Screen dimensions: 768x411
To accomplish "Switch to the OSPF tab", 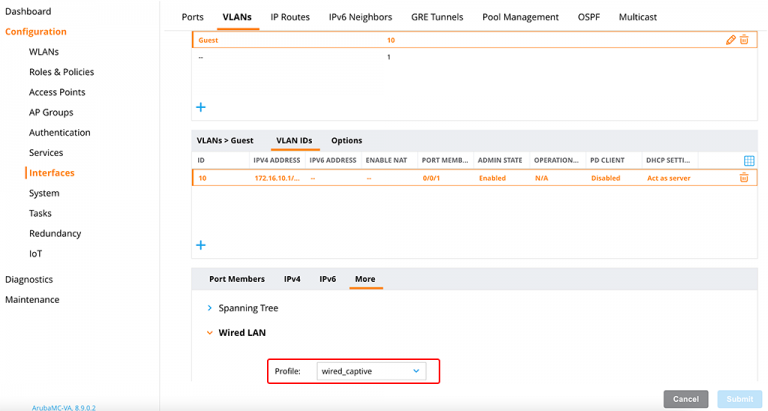I will coord(589,17).
